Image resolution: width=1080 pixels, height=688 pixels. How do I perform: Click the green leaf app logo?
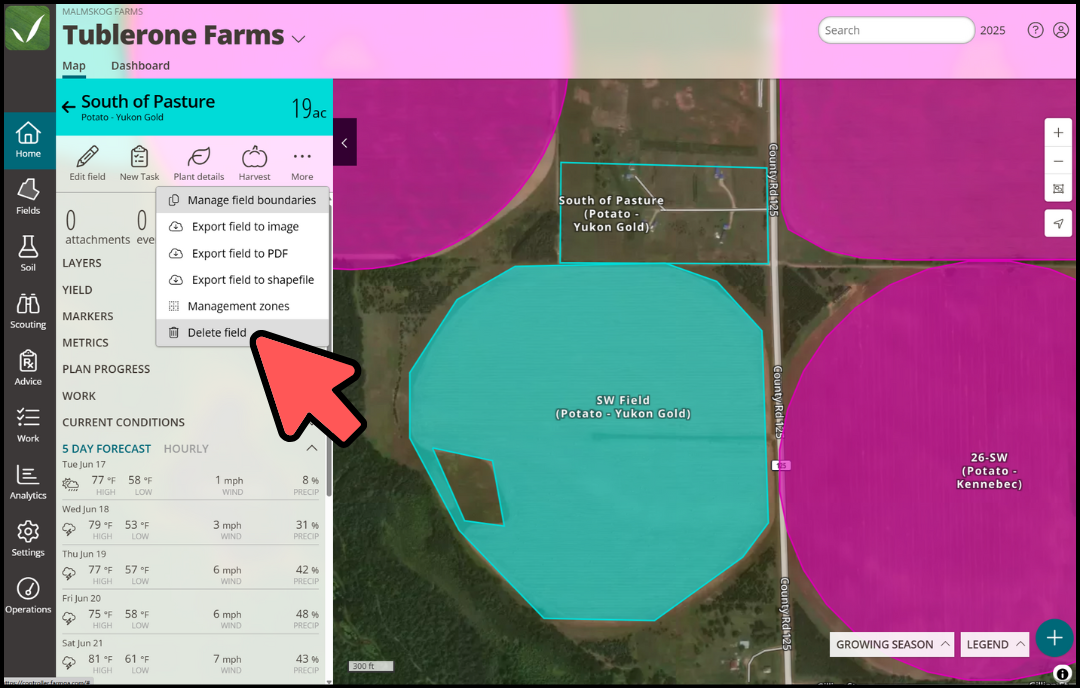[x=28, y=28]
